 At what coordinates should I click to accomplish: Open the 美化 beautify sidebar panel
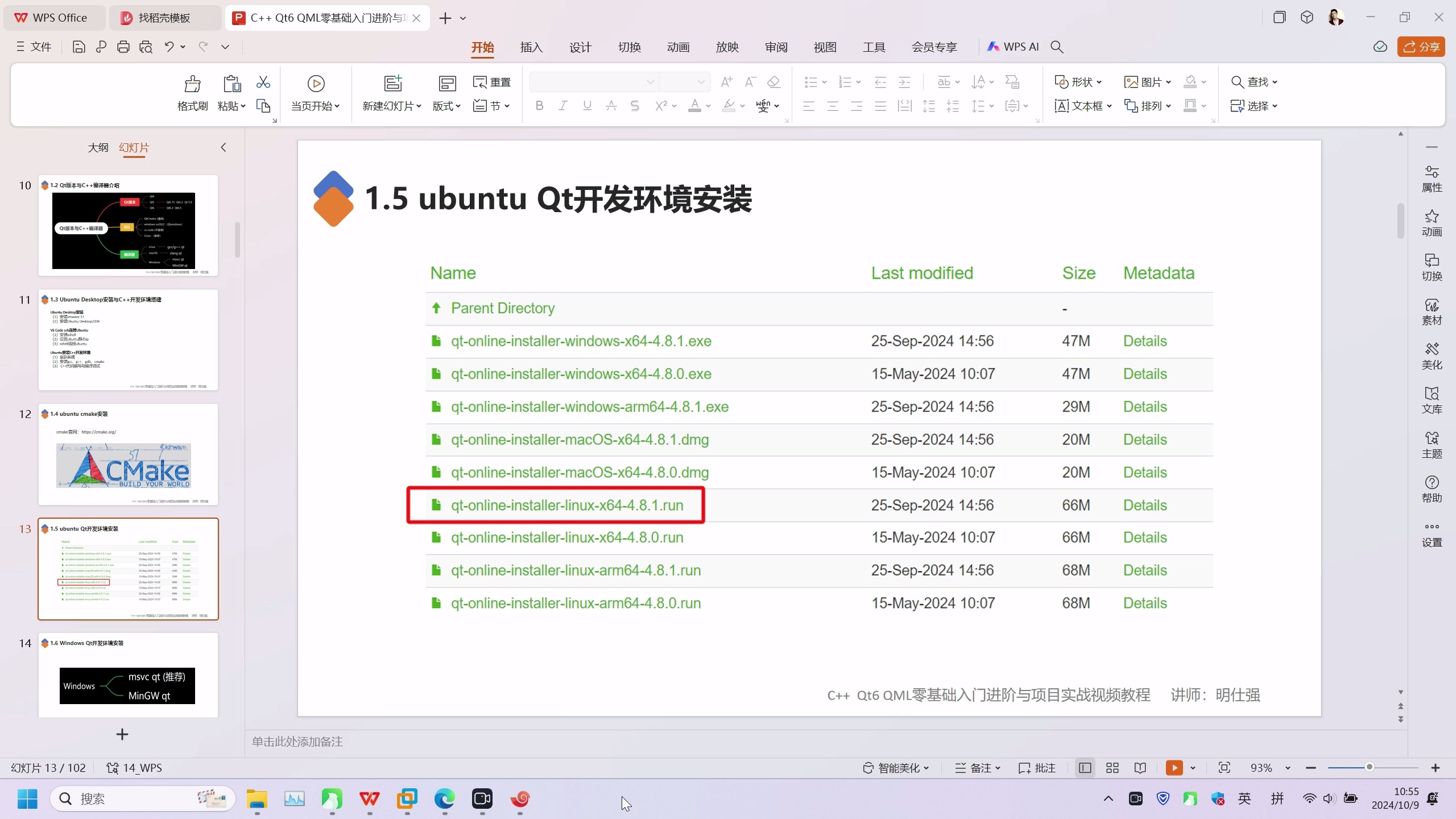(1432, 355)
